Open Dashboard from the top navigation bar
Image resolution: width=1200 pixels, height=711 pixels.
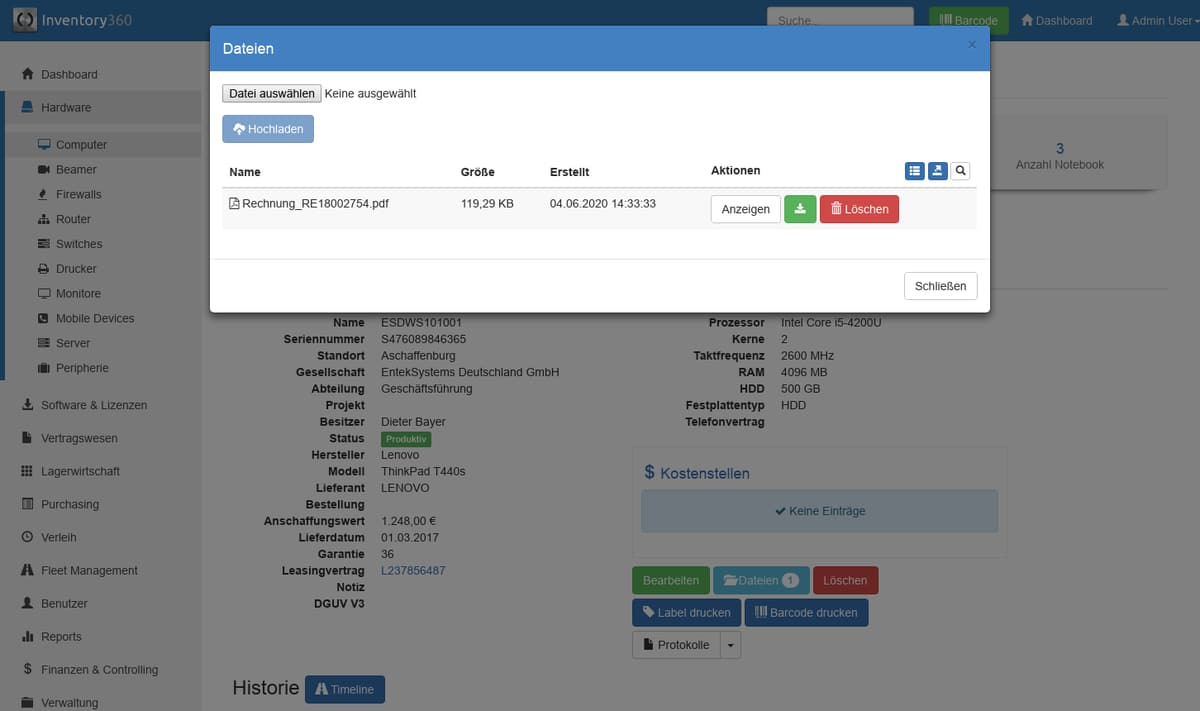coord(1056,20)
